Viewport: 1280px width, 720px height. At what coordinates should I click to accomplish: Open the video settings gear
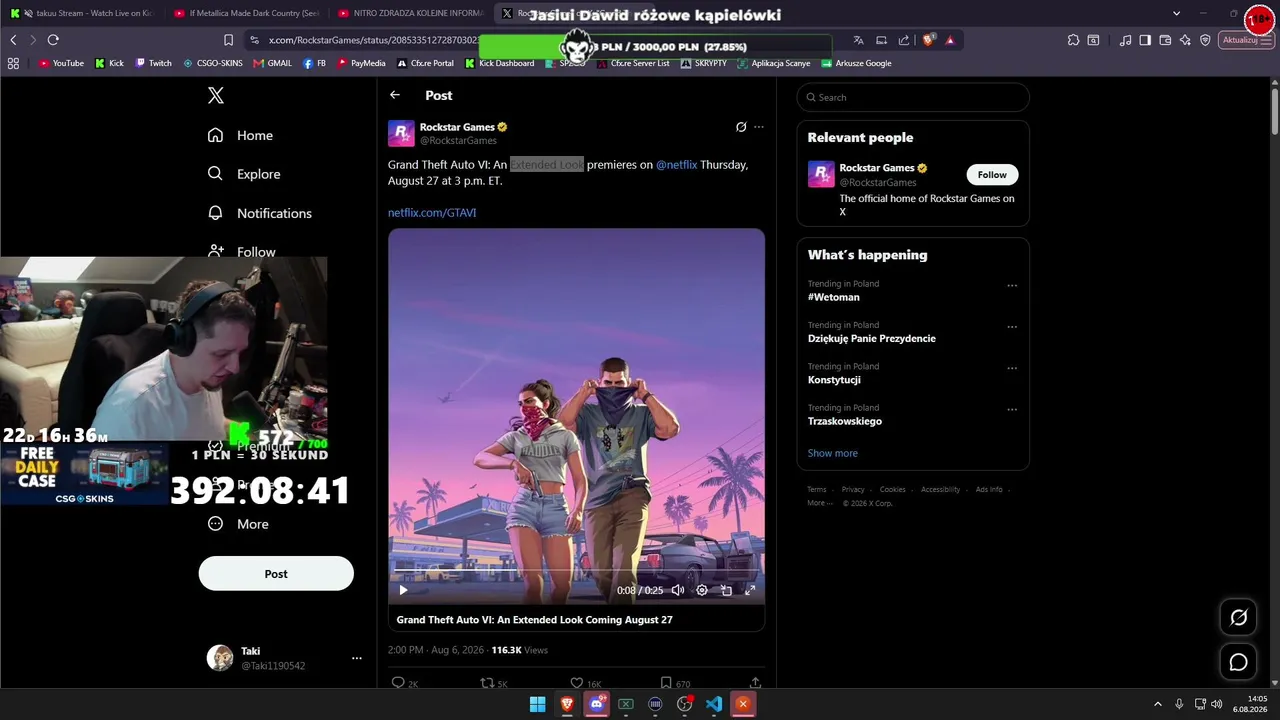click(702, 590)
